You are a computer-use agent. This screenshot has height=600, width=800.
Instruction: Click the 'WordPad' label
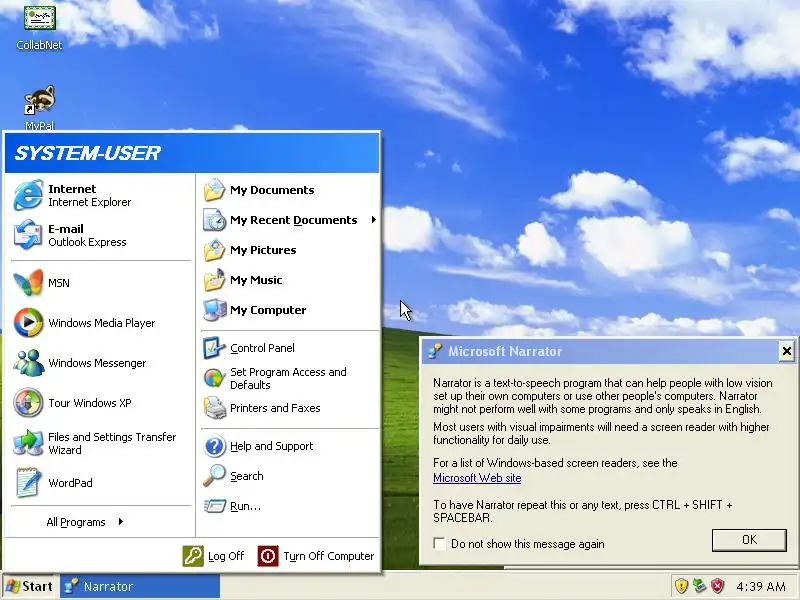click(70, 483)
